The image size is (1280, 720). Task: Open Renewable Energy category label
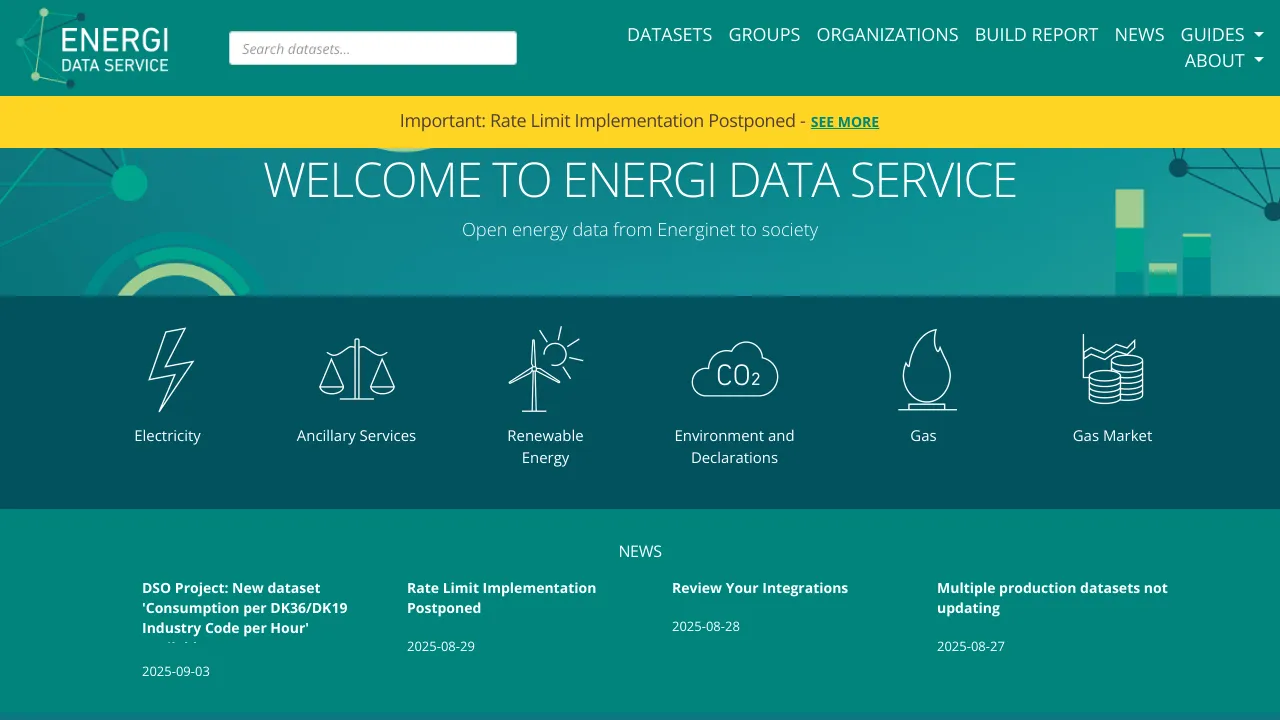pos(545,447)
